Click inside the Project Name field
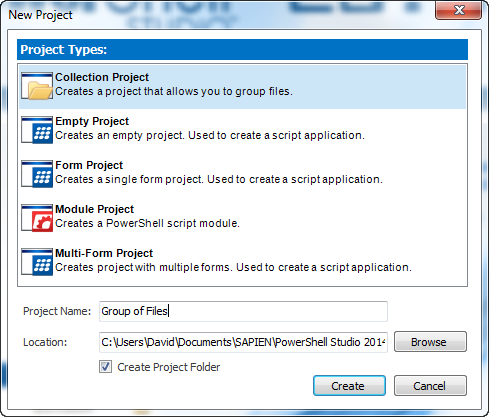 point(243,311)
